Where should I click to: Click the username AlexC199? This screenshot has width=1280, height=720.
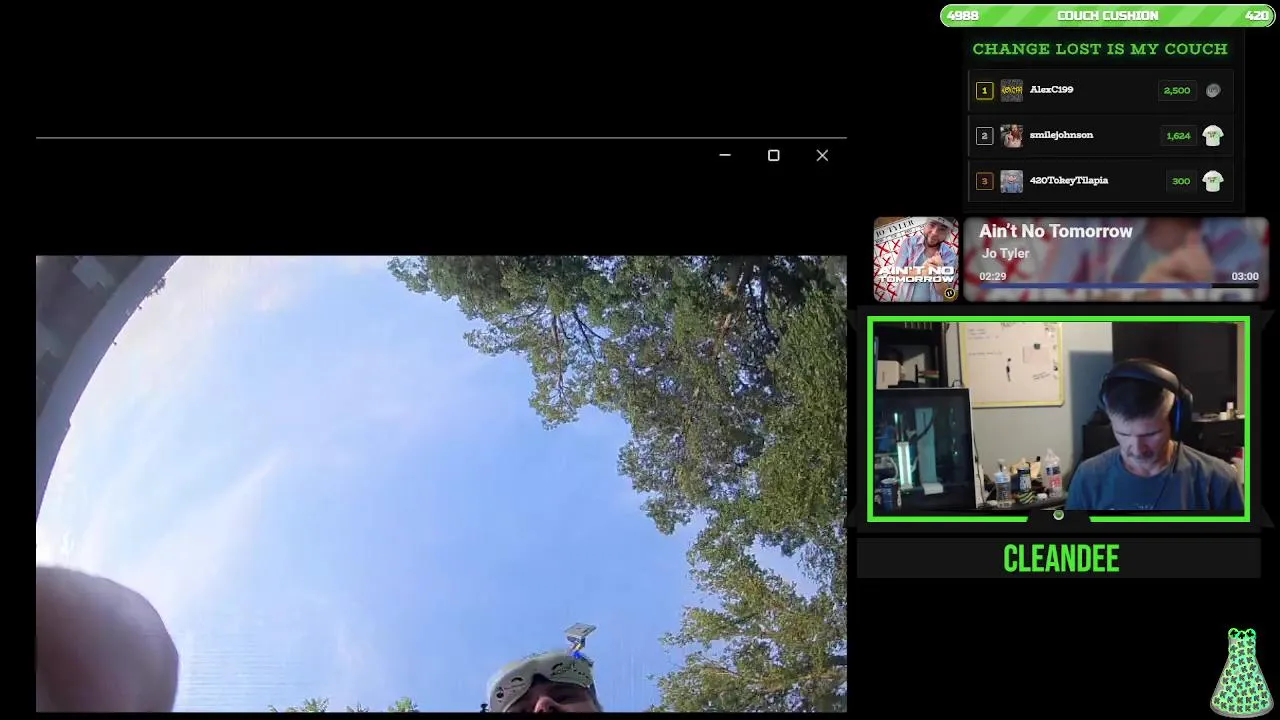[1051, 90]
